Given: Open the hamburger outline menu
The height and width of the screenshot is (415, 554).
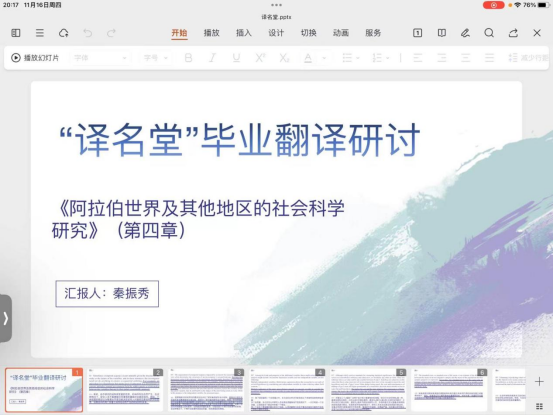Looking at the screenshot, I should 40,33.
